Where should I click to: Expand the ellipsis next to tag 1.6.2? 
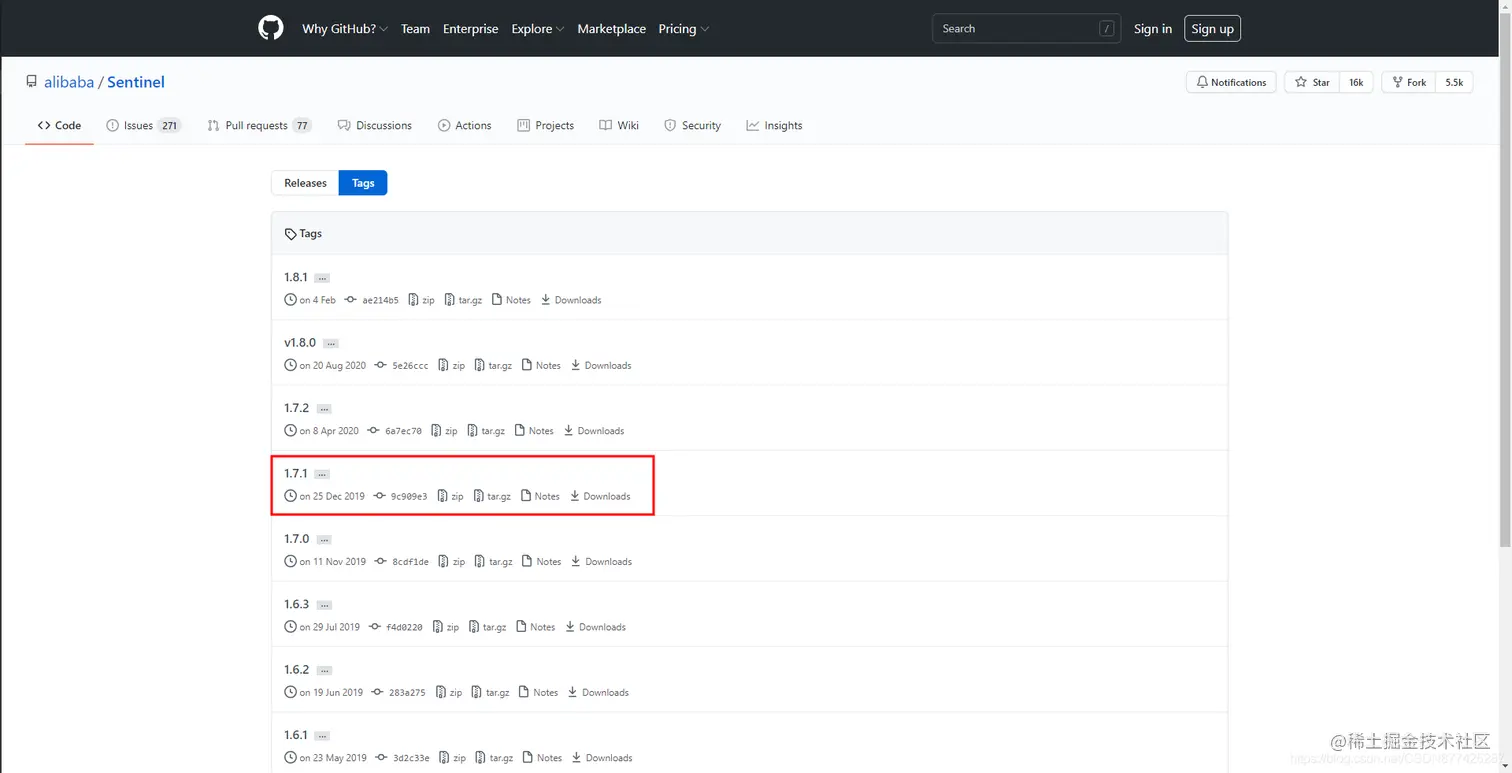coord(323,670)
